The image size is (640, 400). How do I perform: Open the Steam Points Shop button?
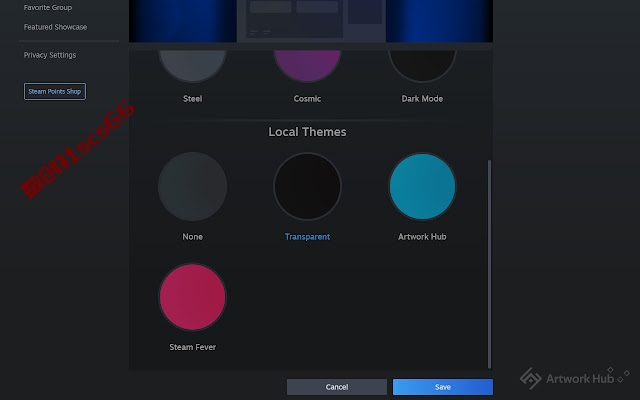[x=55, y=91]
